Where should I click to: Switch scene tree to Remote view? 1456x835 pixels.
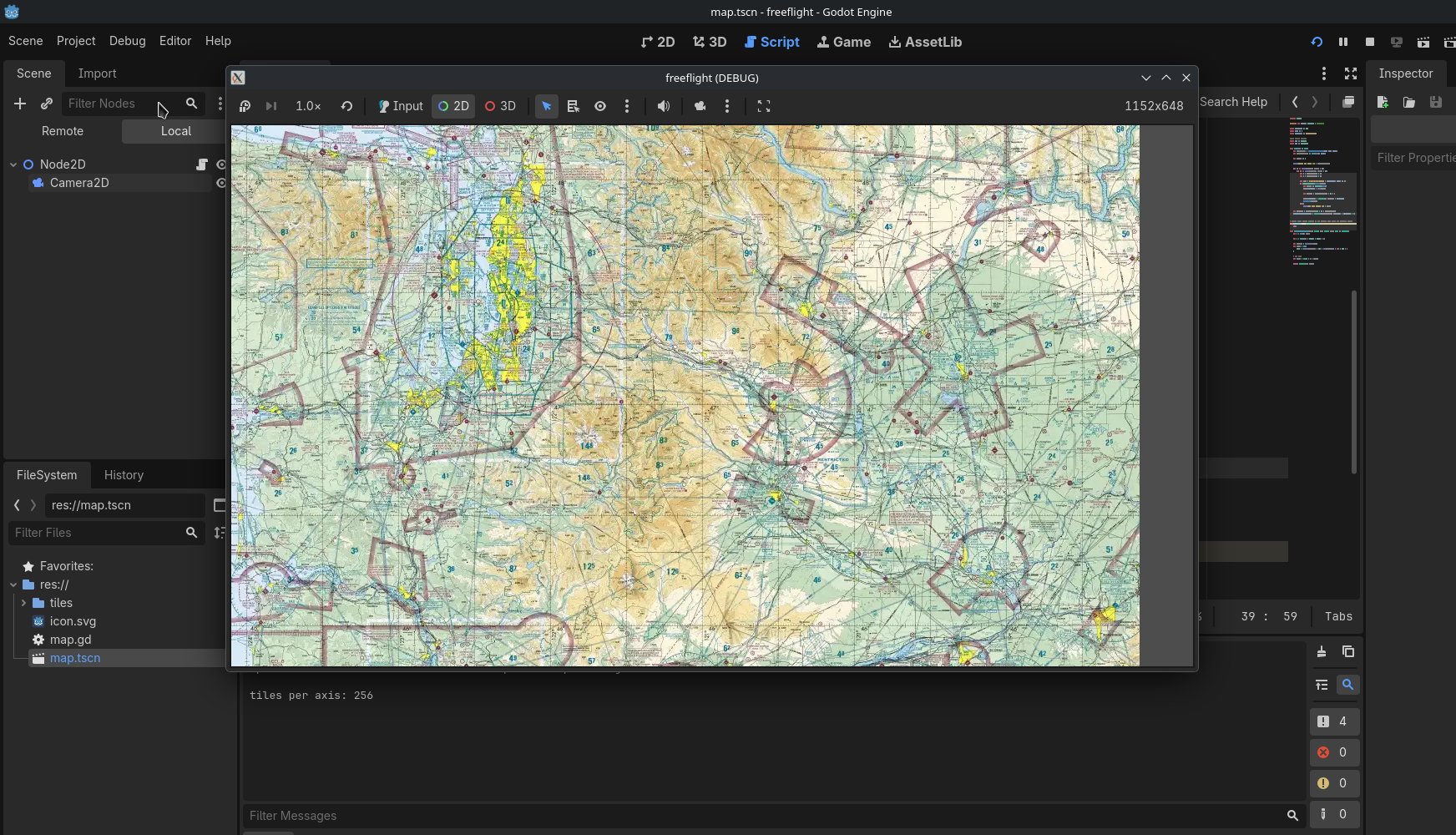tap(63, 131)
